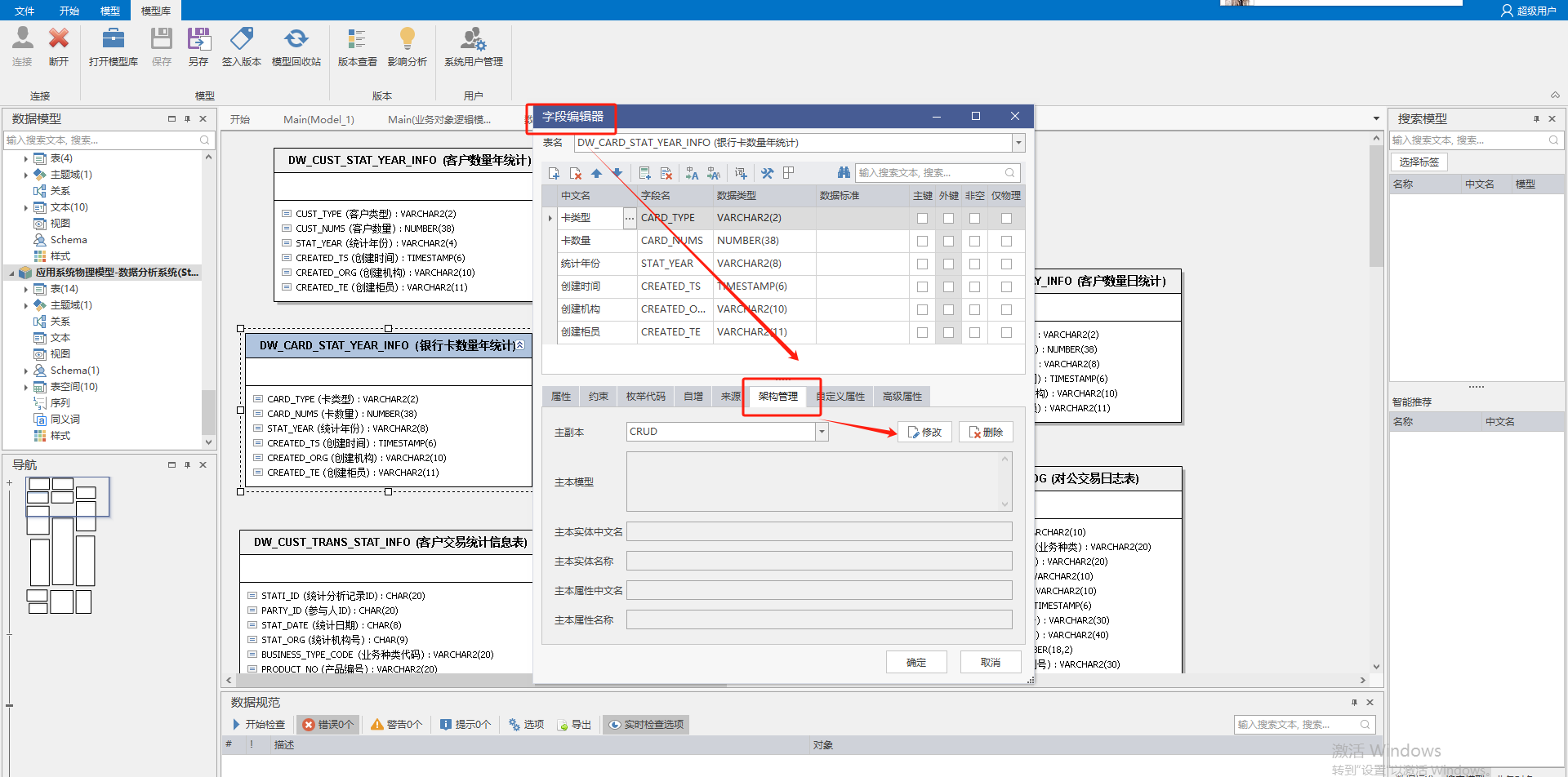Move field down with the blue down arrow

pos(617,173)
